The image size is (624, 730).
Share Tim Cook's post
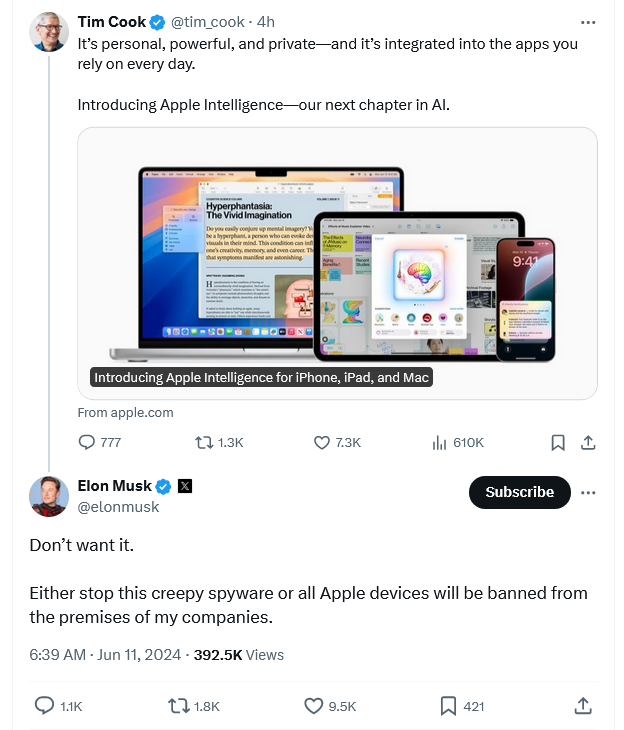[x=589, y=442]
